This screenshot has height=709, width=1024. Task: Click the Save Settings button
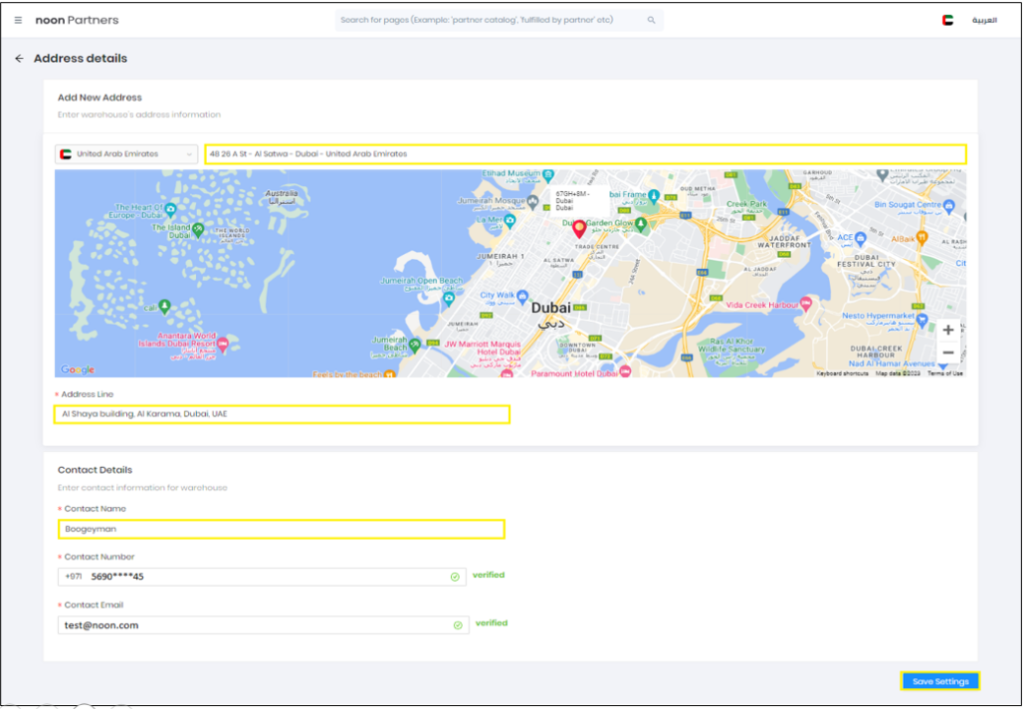click(940, 682)
